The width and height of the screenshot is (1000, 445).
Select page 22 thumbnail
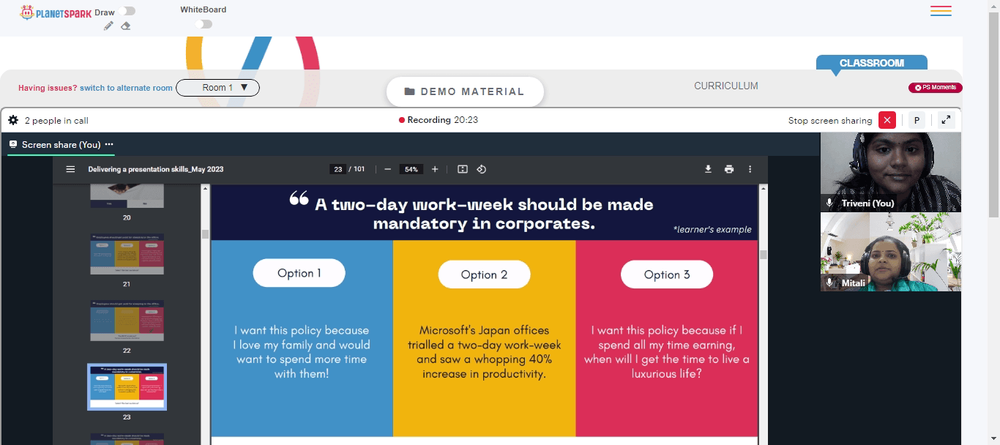[x=127, y=321]
